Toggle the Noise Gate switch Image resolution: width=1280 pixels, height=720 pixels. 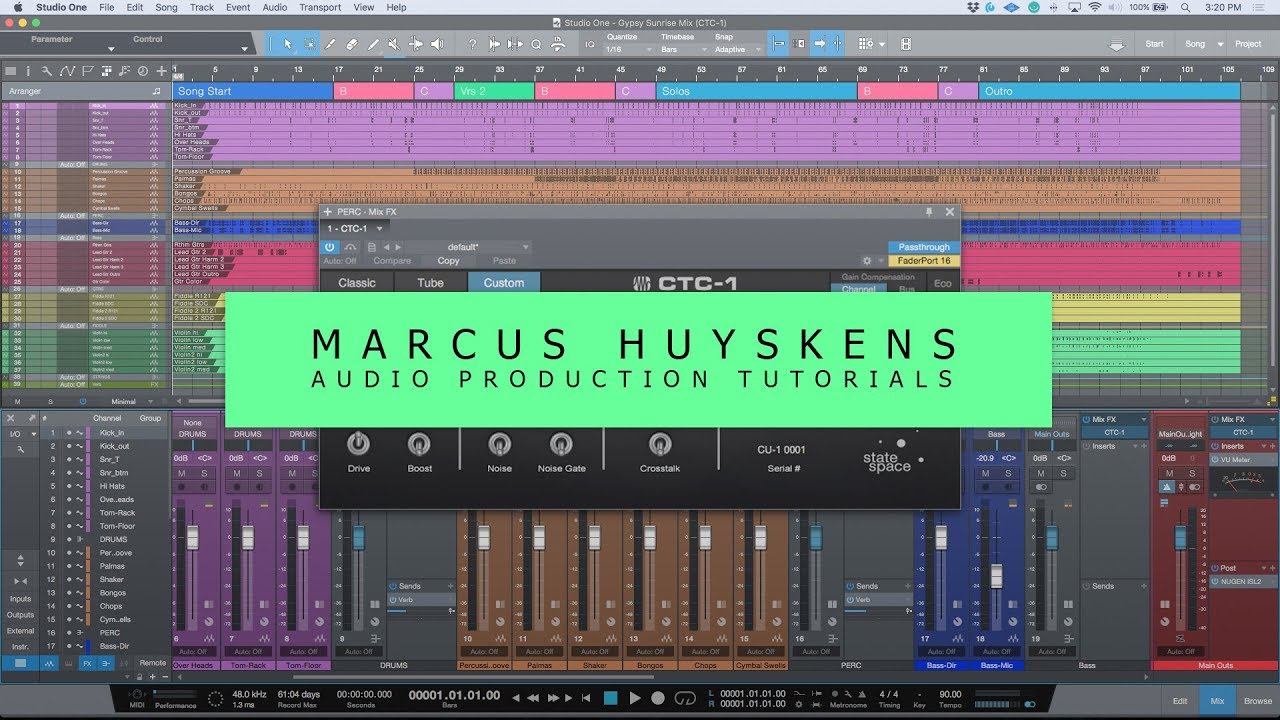click(x=561, y=444)
